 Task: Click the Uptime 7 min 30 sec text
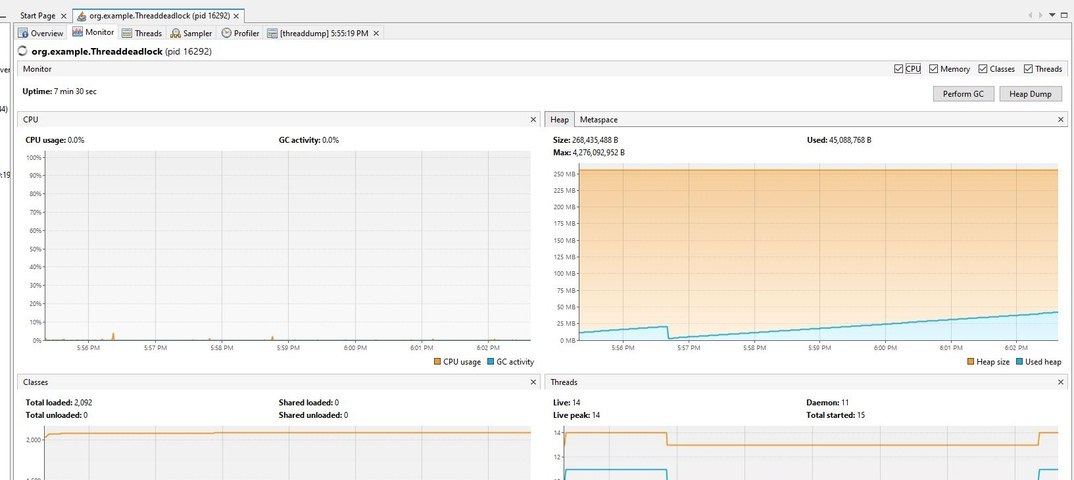click(59, 91)
